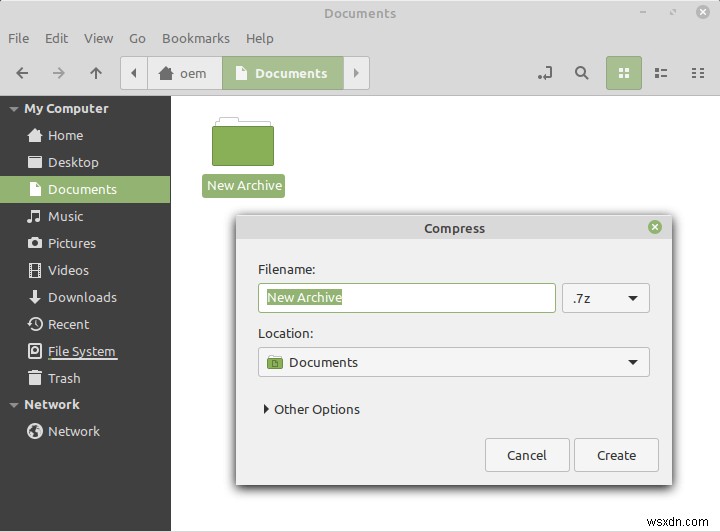The height and width of the screenshot is (532, 720).
Task: Open the Location Documents dropdown
Action: [453, 362]
